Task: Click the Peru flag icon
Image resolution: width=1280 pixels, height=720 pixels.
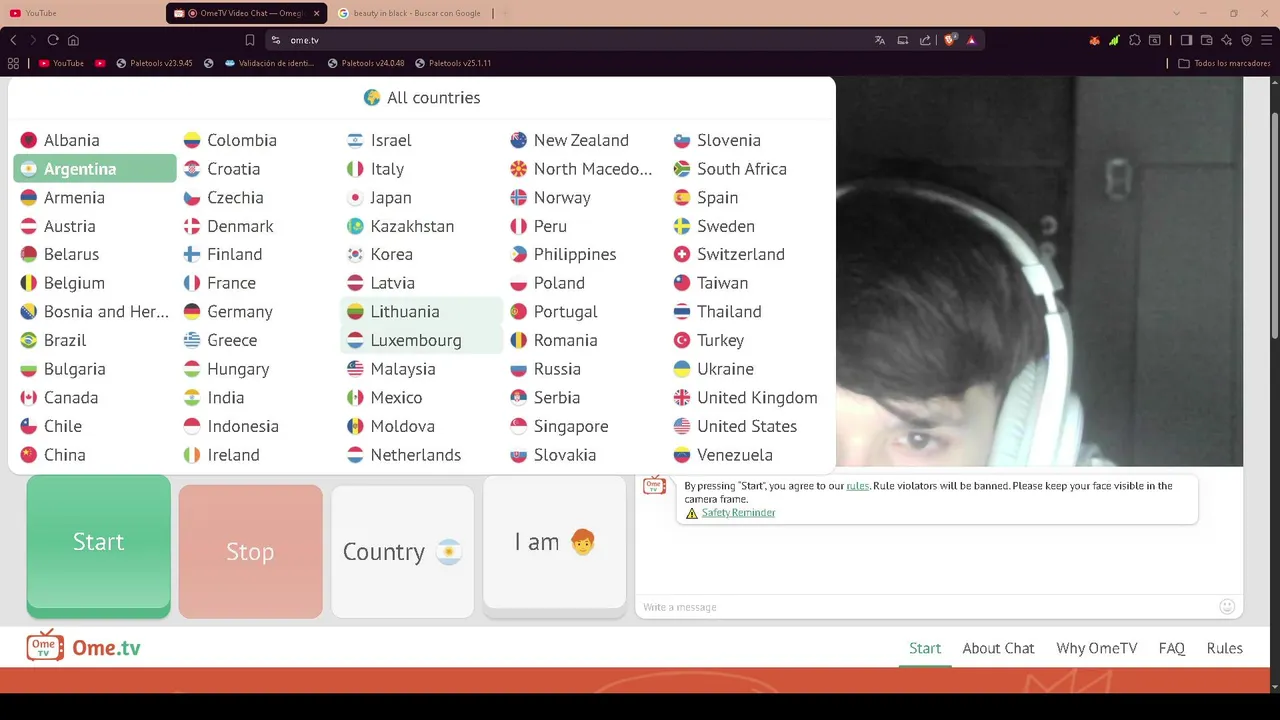Action: pos(518,226)
